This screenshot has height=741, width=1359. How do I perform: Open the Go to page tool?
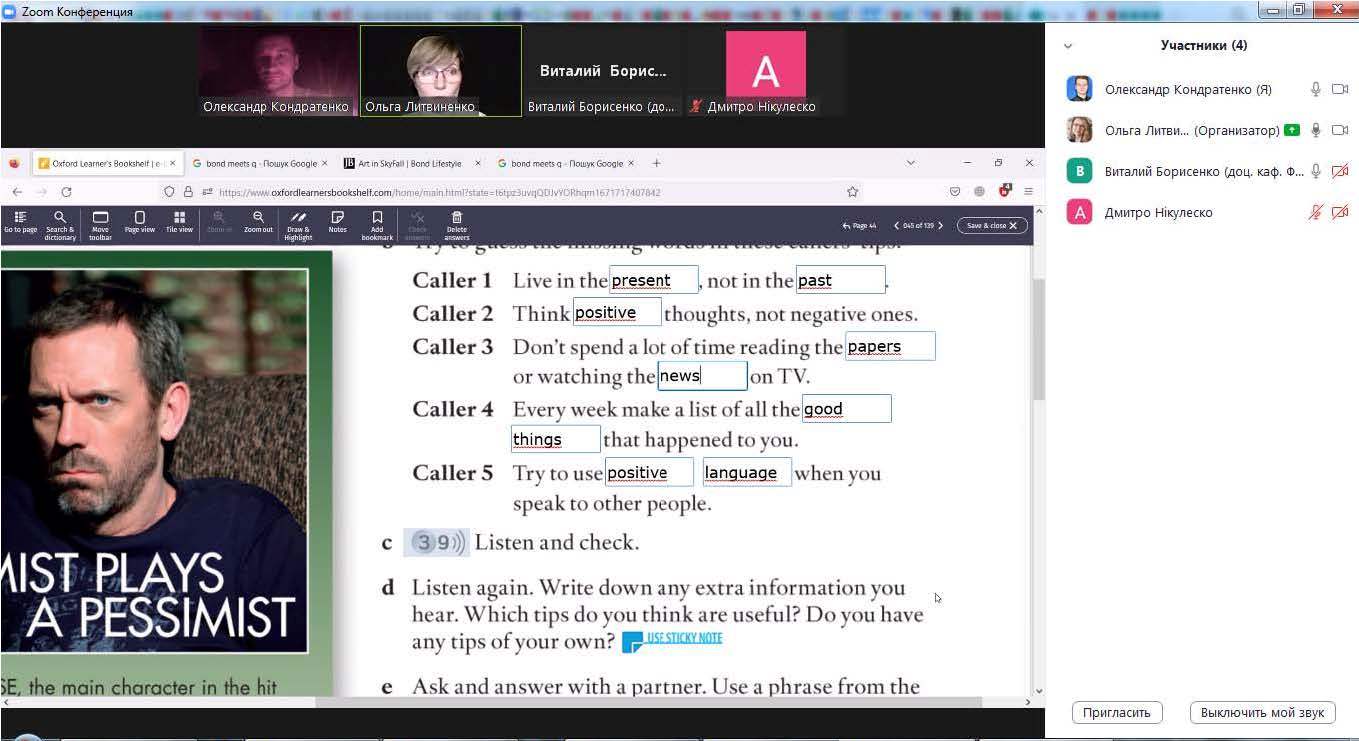(x=20, y=222)
